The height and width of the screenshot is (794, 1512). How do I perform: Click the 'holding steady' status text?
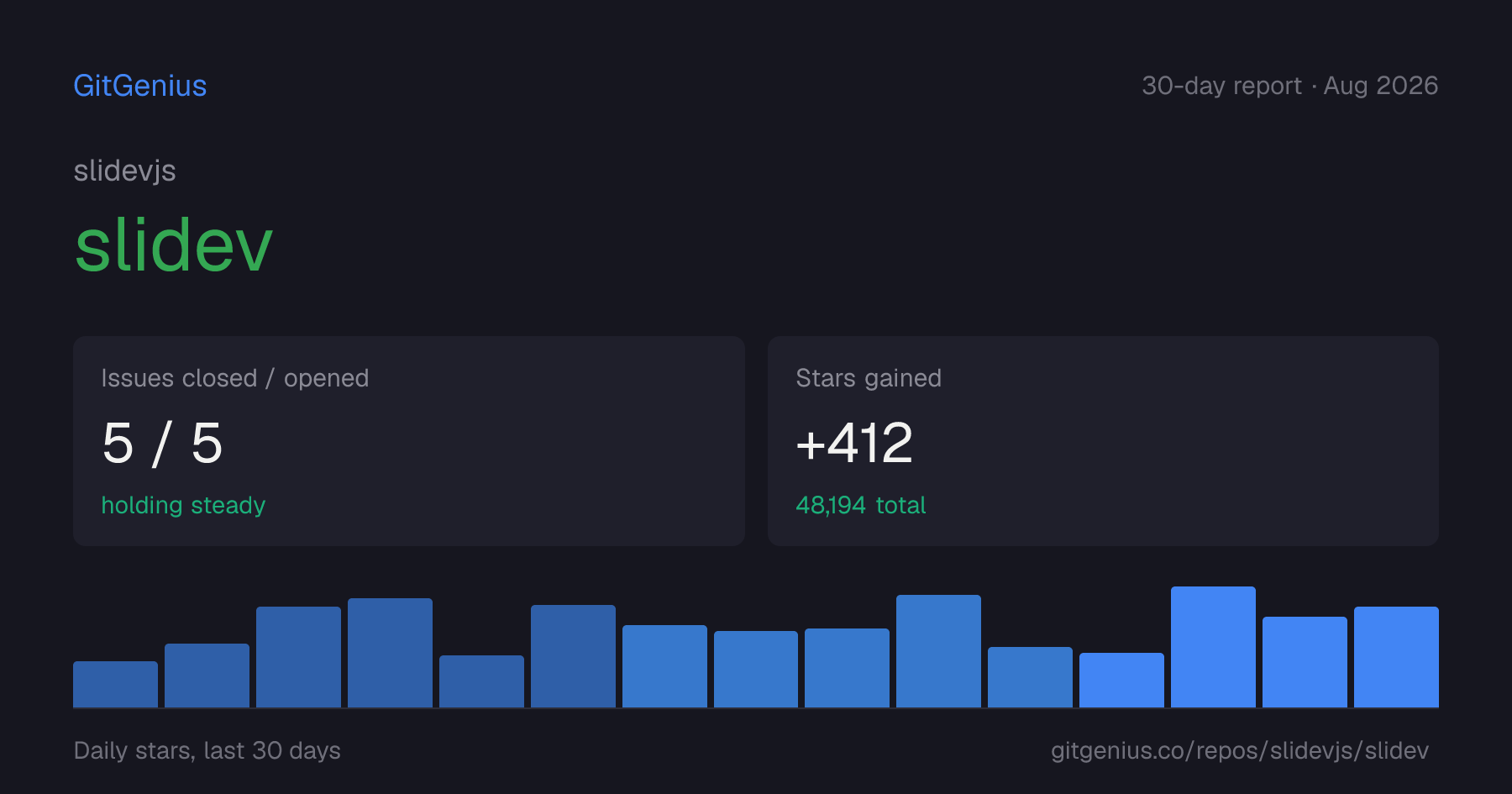pyautogui.click(x=183, y=505)
